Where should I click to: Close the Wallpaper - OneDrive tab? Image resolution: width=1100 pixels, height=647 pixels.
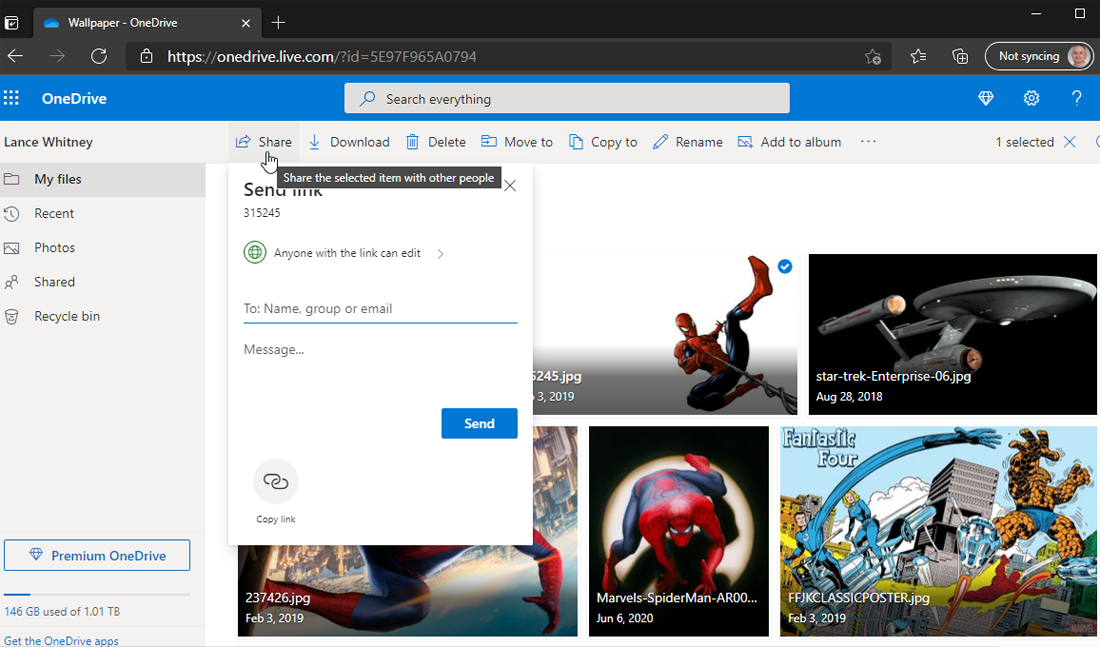tap(246, 23)
